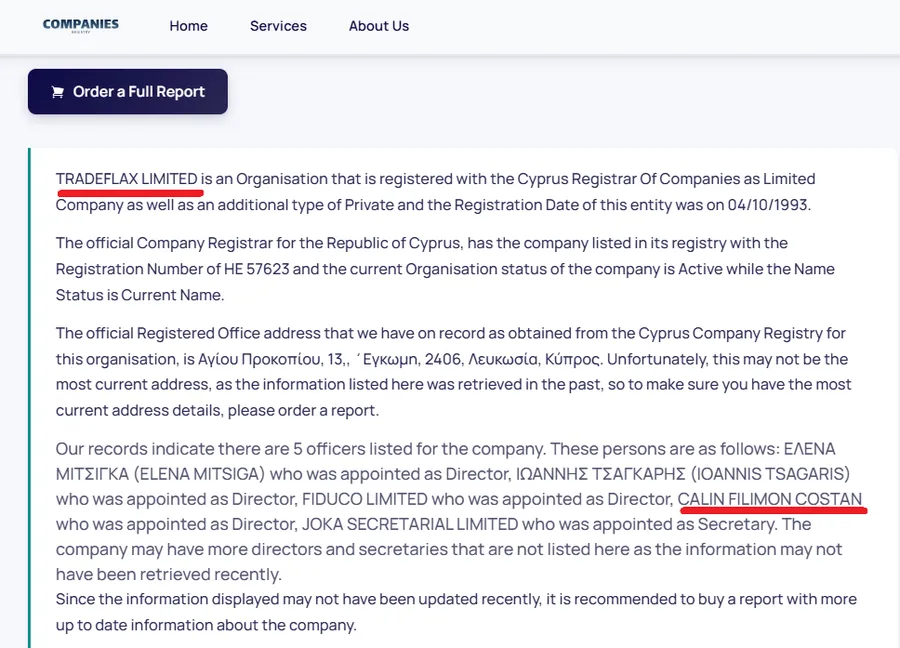The height and width of the screenshot is (648, 900).
Task: Click FIDUCO LIMITED director name
Action: (x=364, y=499)
